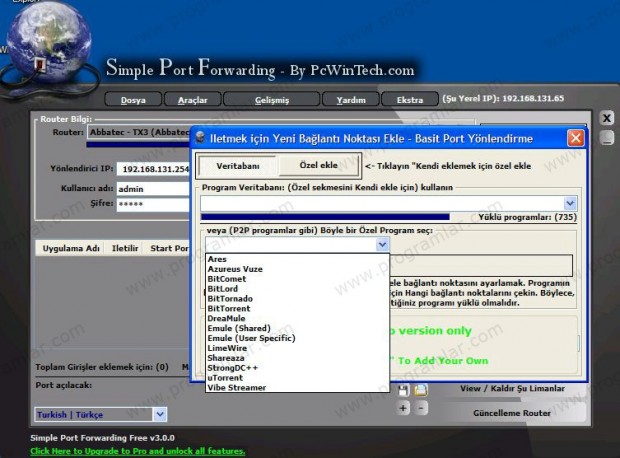Screen dimensions: 620x458
Task: Choose Shareaza from the list
Action: [x=297, y=358]
